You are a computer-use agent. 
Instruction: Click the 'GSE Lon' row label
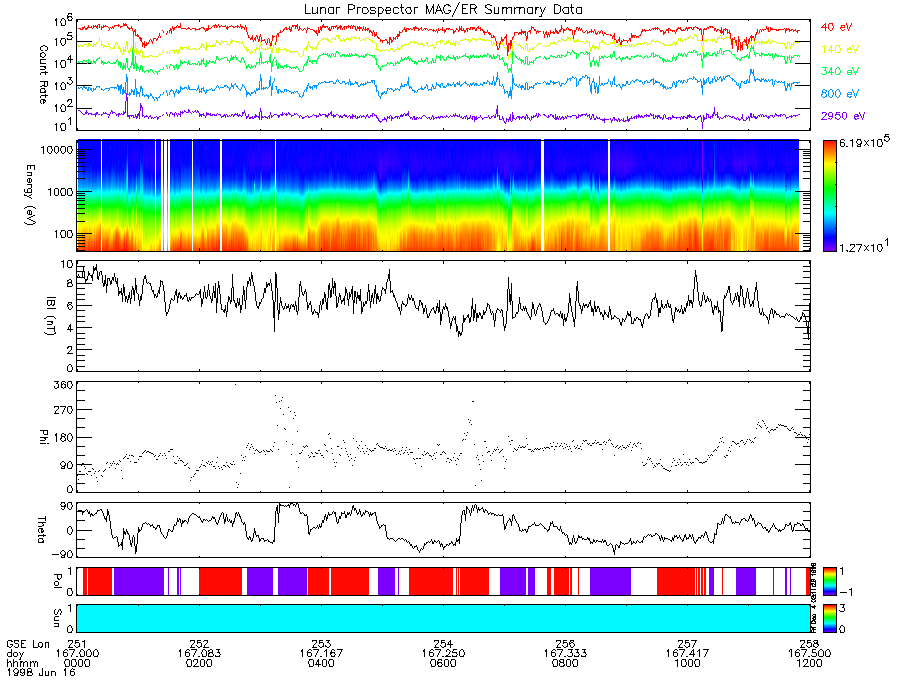(28, 644)
